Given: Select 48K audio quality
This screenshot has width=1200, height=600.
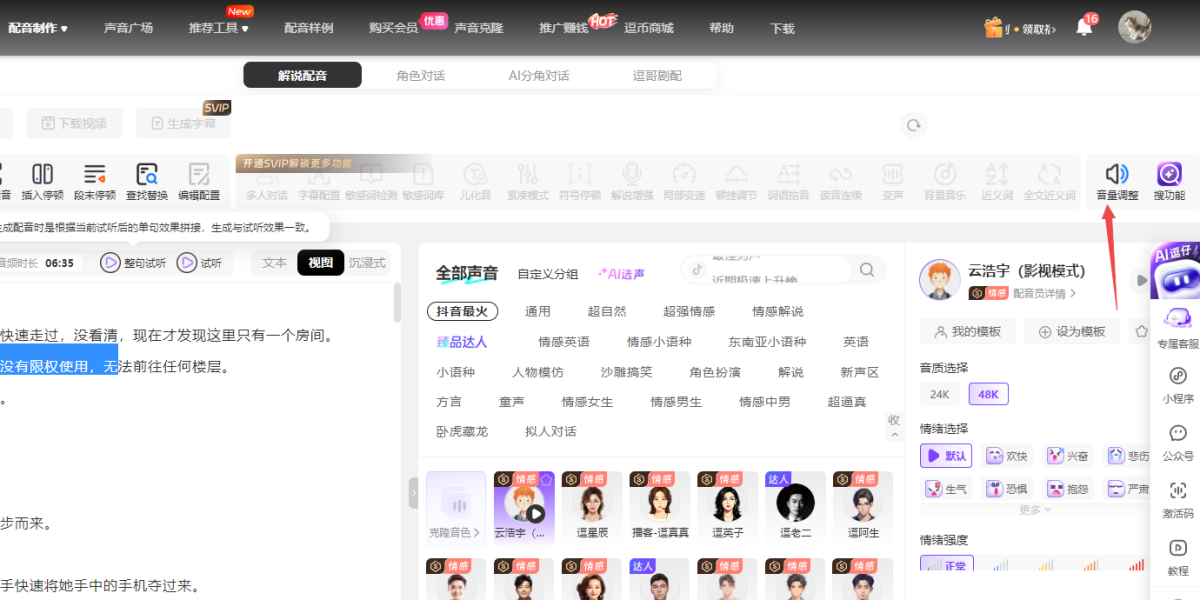Looking at the screenshot, I should (988, 394).
